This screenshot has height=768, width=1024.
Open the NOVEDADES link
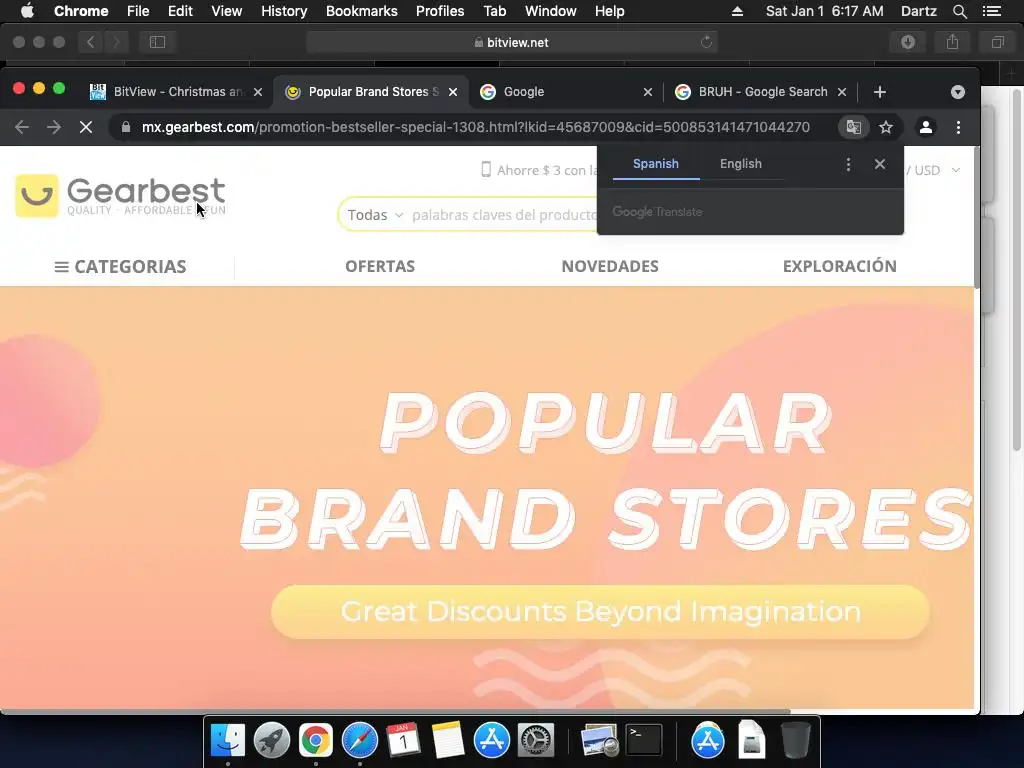coord(610,266)
